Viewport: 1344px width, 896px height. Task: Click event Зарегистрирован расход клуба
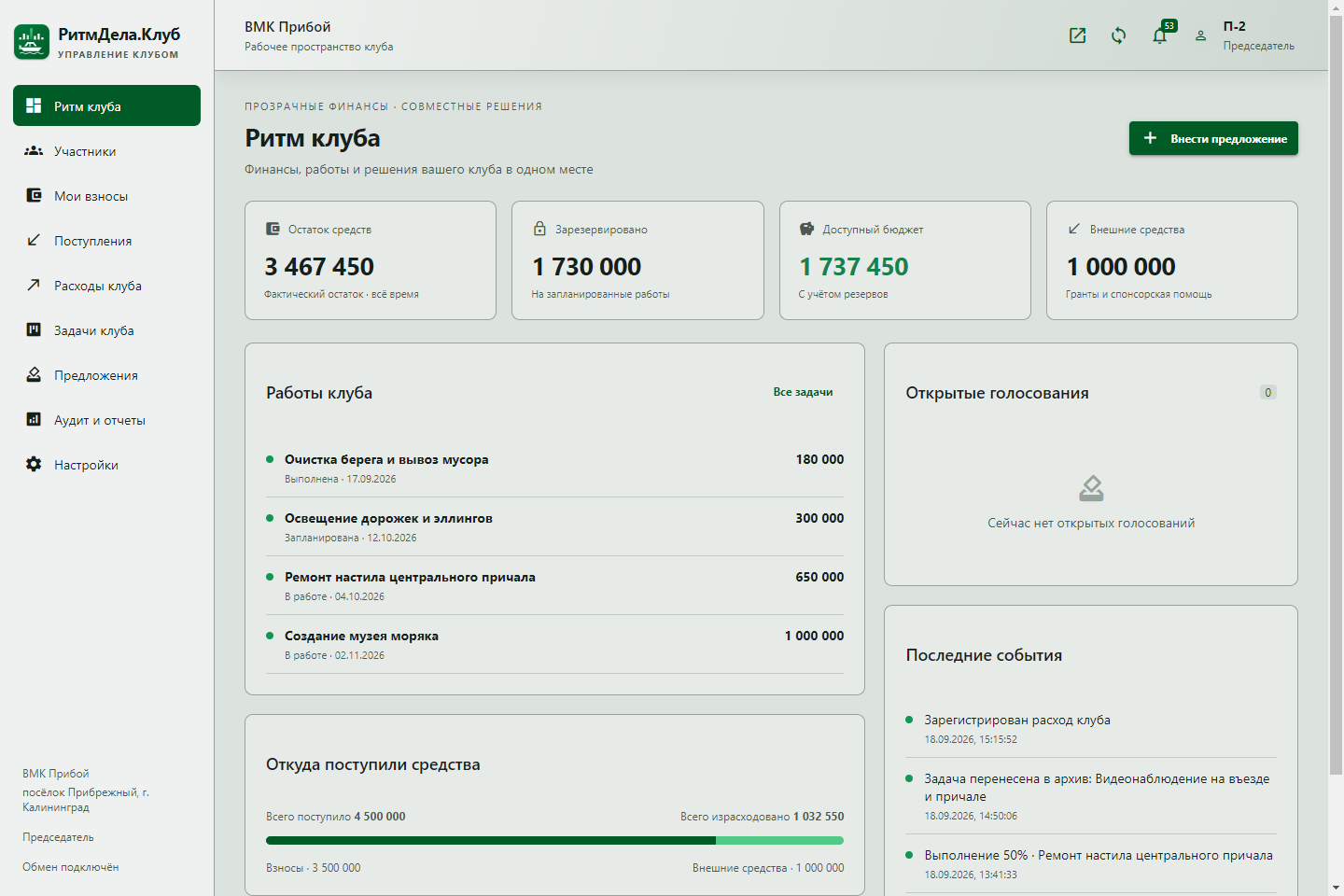(1091, 728)
